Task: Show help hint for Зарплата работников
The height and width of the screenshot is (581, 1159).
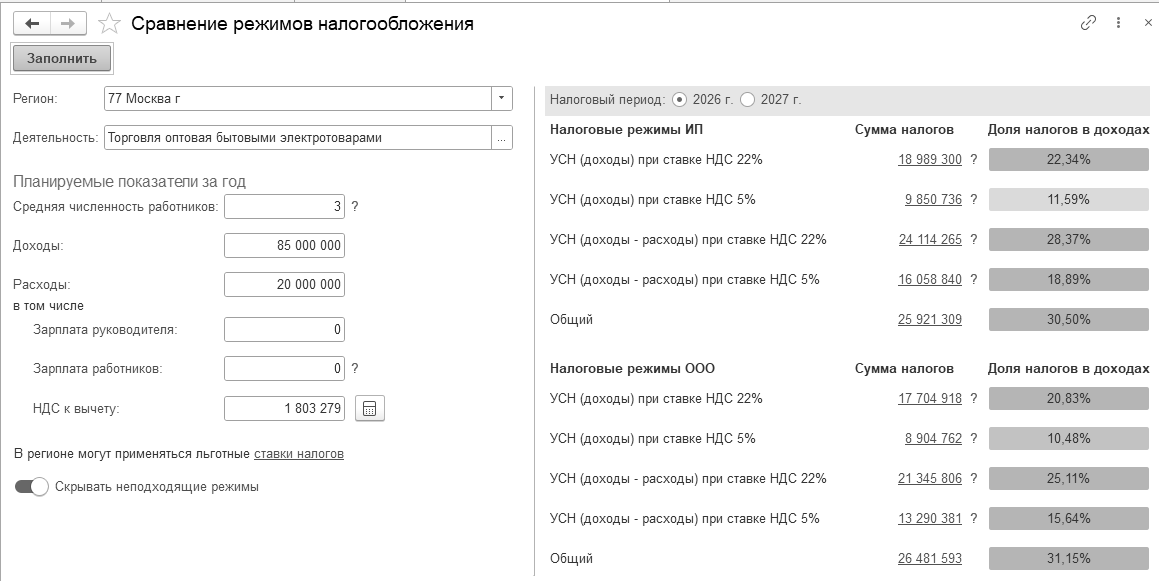Action: point(355,368)
